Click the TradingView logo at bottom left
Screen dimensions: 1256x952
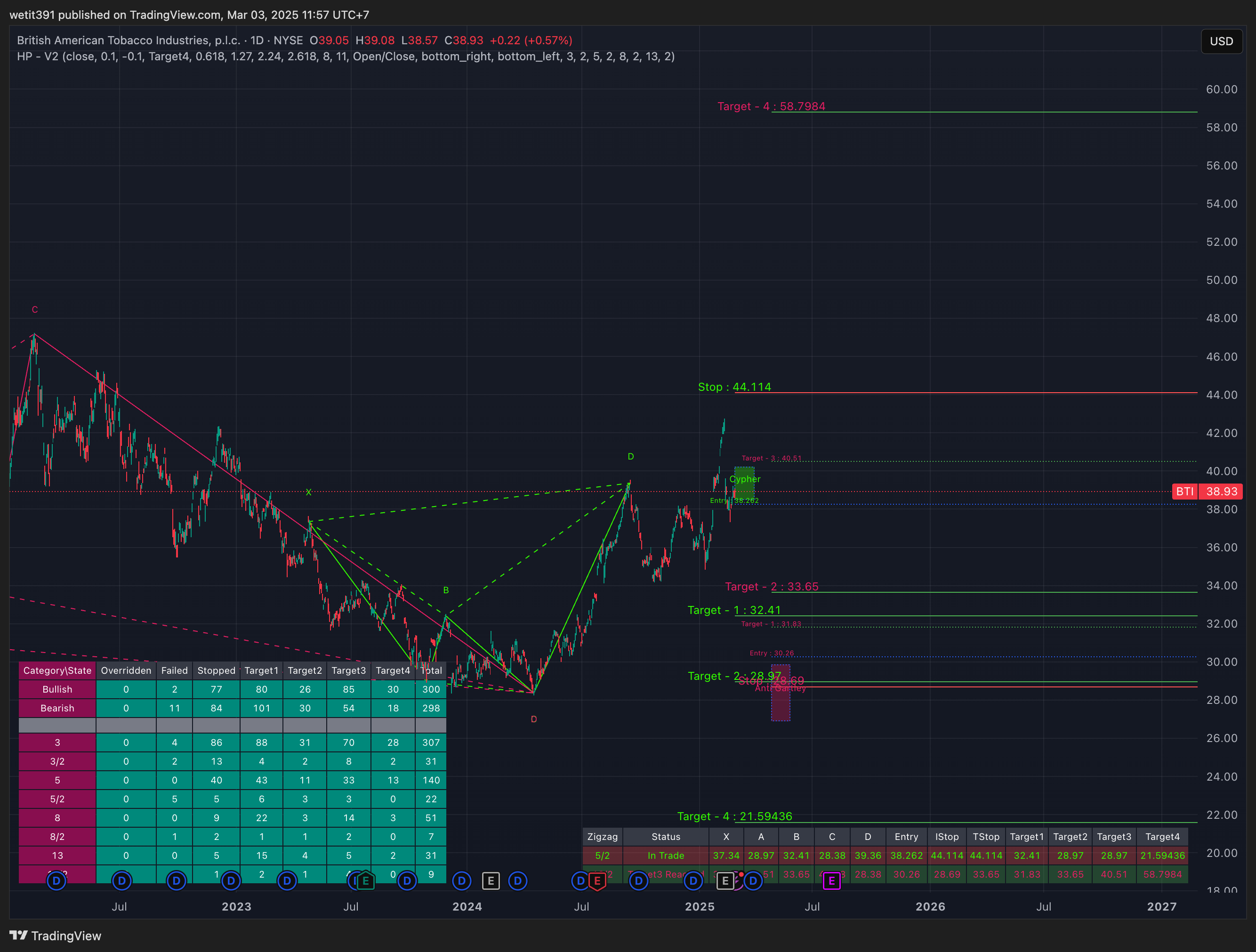[x=55, y=936]
